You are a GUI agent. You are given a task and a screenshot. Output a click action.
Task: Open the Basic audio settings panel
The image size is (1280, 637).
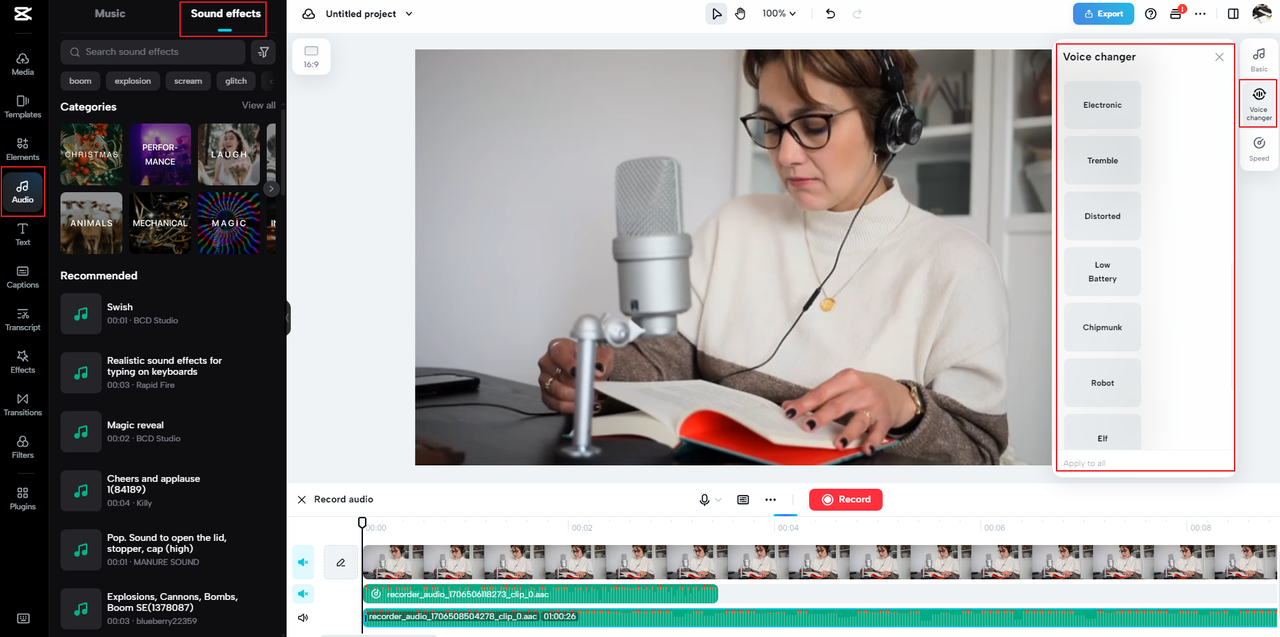click(1259, 59)
